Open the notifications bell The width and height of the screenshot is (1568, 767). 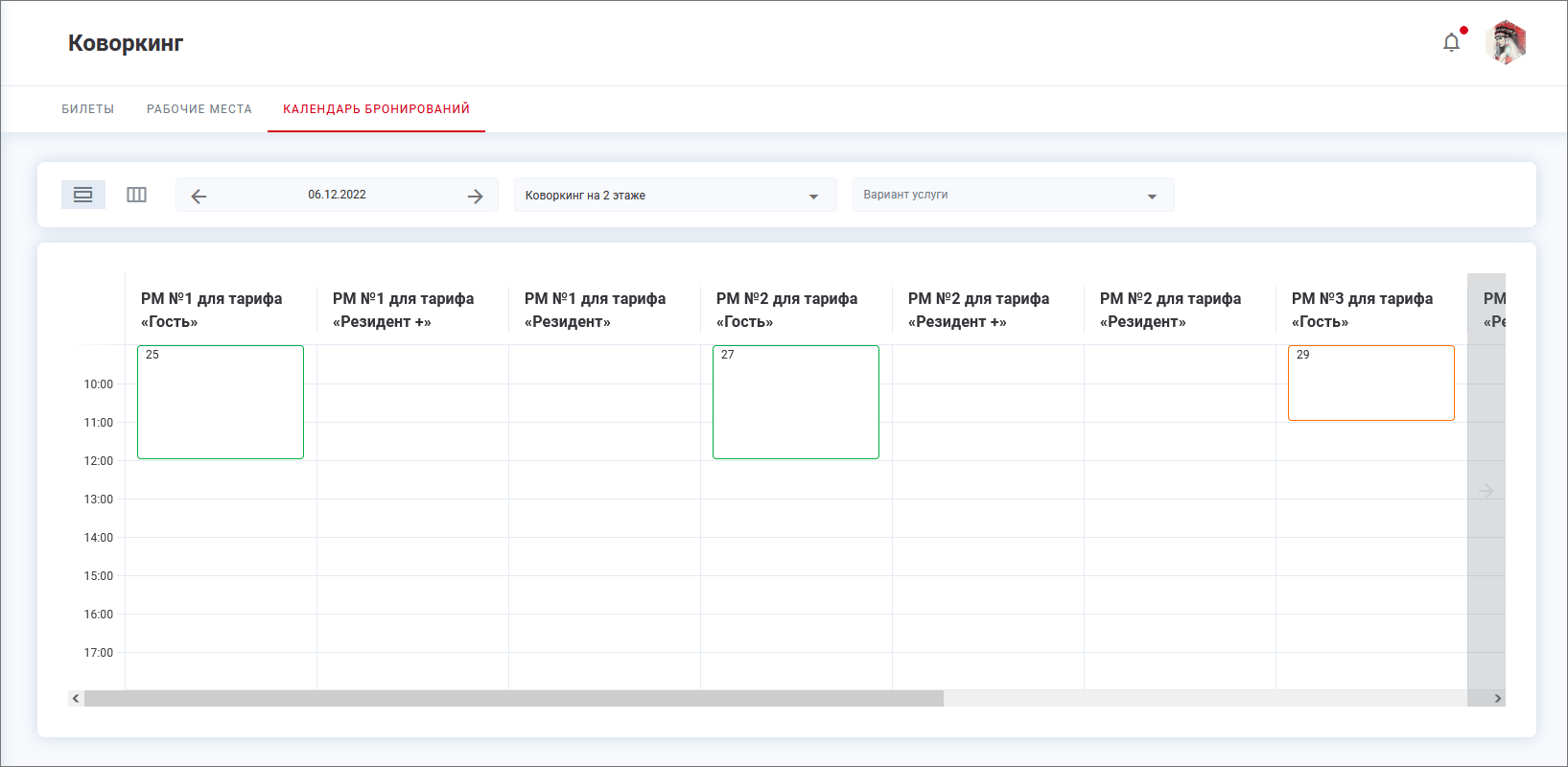(x=1451, y=42)
